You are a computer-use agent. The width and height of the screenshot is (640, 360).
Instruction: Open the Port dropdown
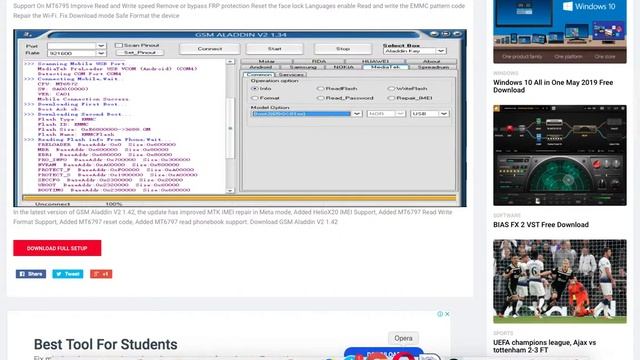(101, 46)
